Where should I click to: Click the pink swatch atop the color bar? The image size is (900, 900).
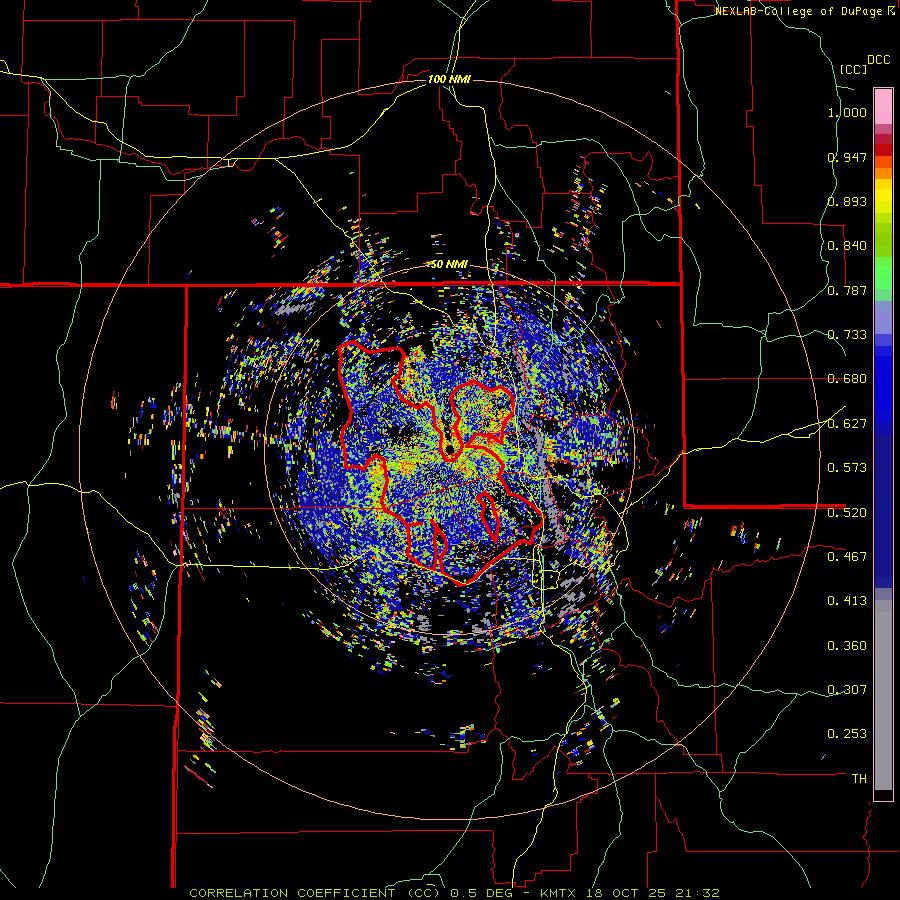tap(883, 107)
